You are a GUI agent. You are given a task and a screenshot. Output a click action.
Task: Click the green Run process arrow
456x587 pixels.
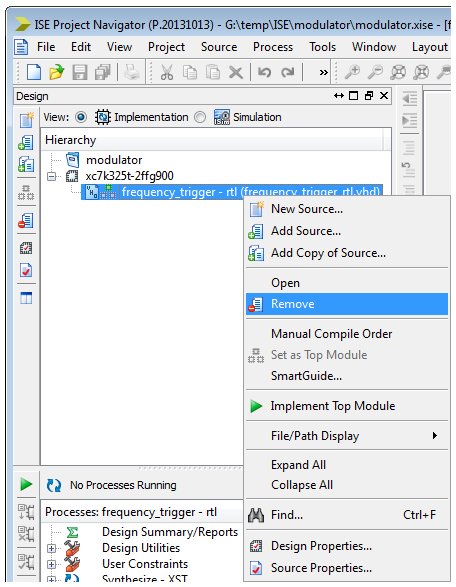(26, 484)
